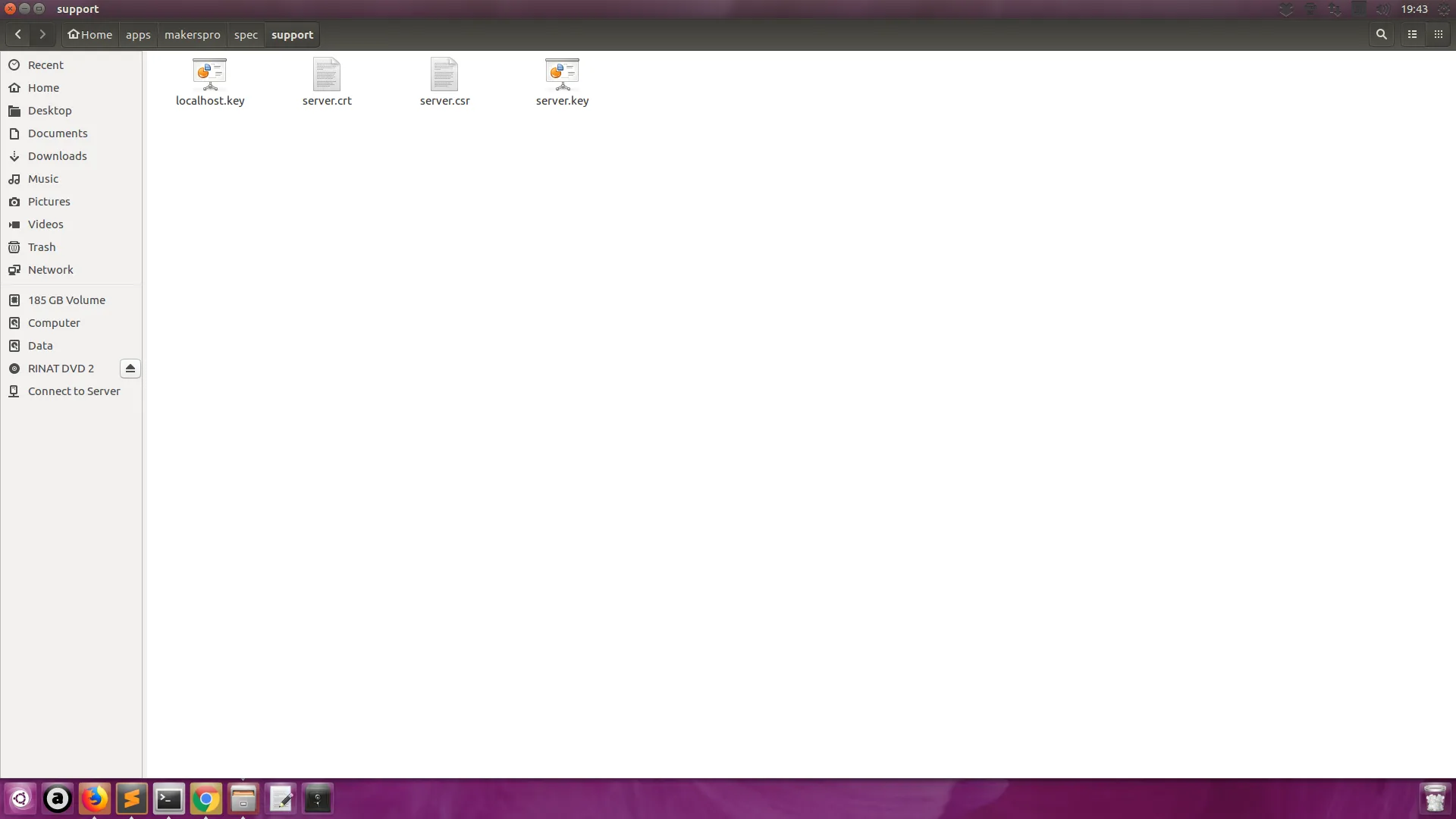Open Downloads in the sidebar
Screen dimensions: 1456x819
pos(57,156)
